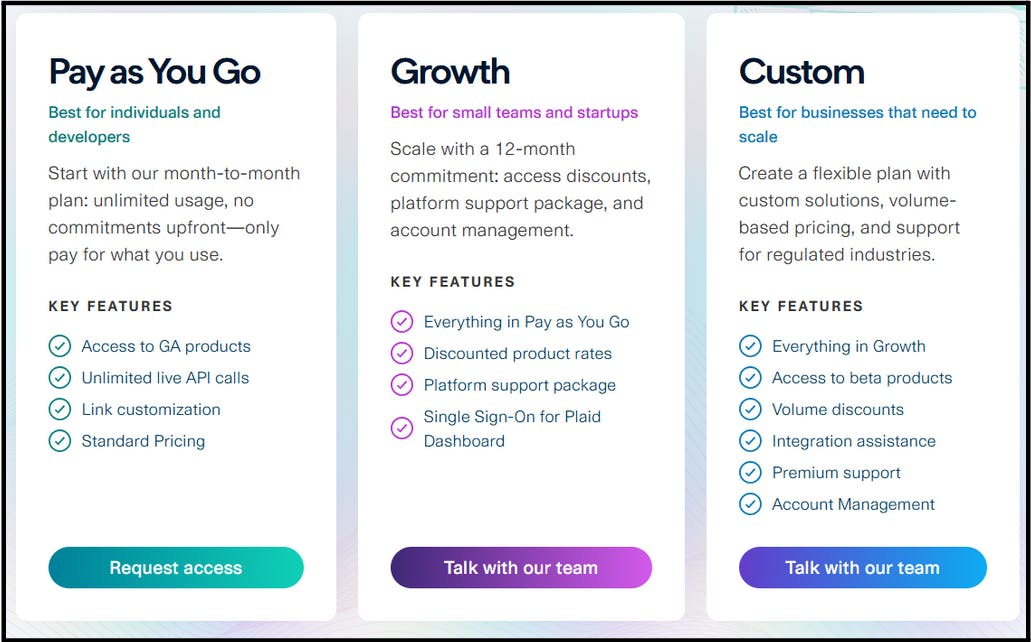Click blue checkmark beside Volume discounts
Screen dimensions: 1031x642
click(x=750, y=409)
